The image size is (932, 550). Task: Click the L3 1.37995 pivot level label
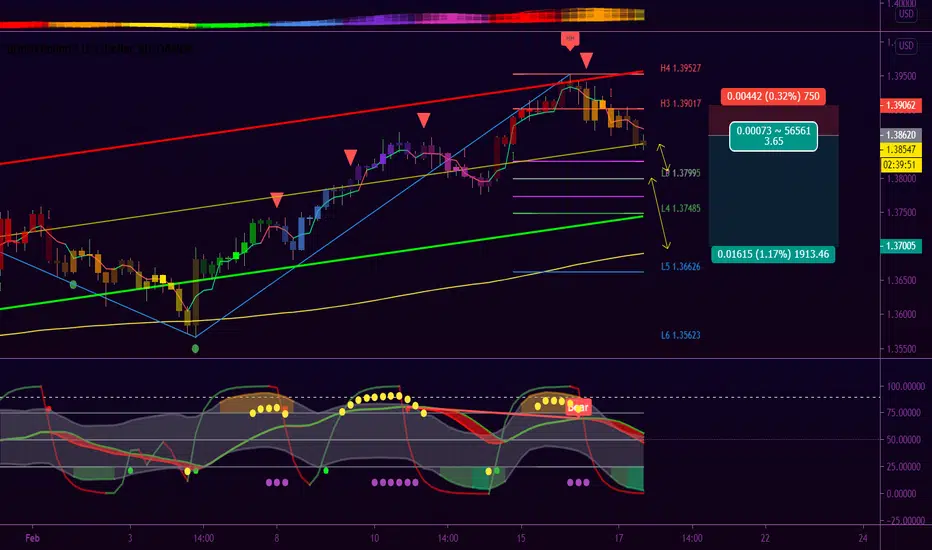pos(681,173)
